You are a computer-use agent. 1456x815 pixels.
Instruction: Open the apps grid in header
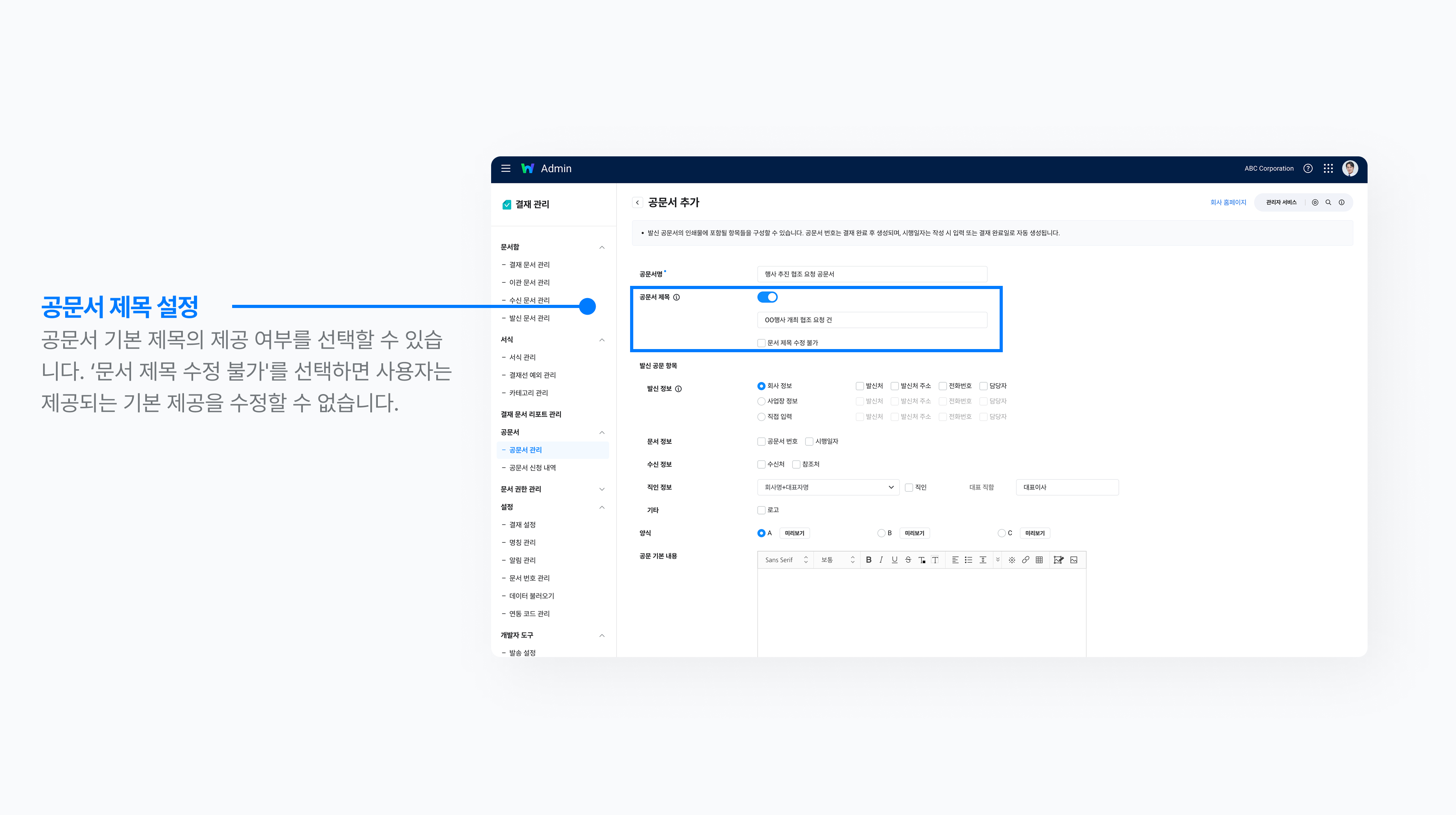[x=1328, y=169]
